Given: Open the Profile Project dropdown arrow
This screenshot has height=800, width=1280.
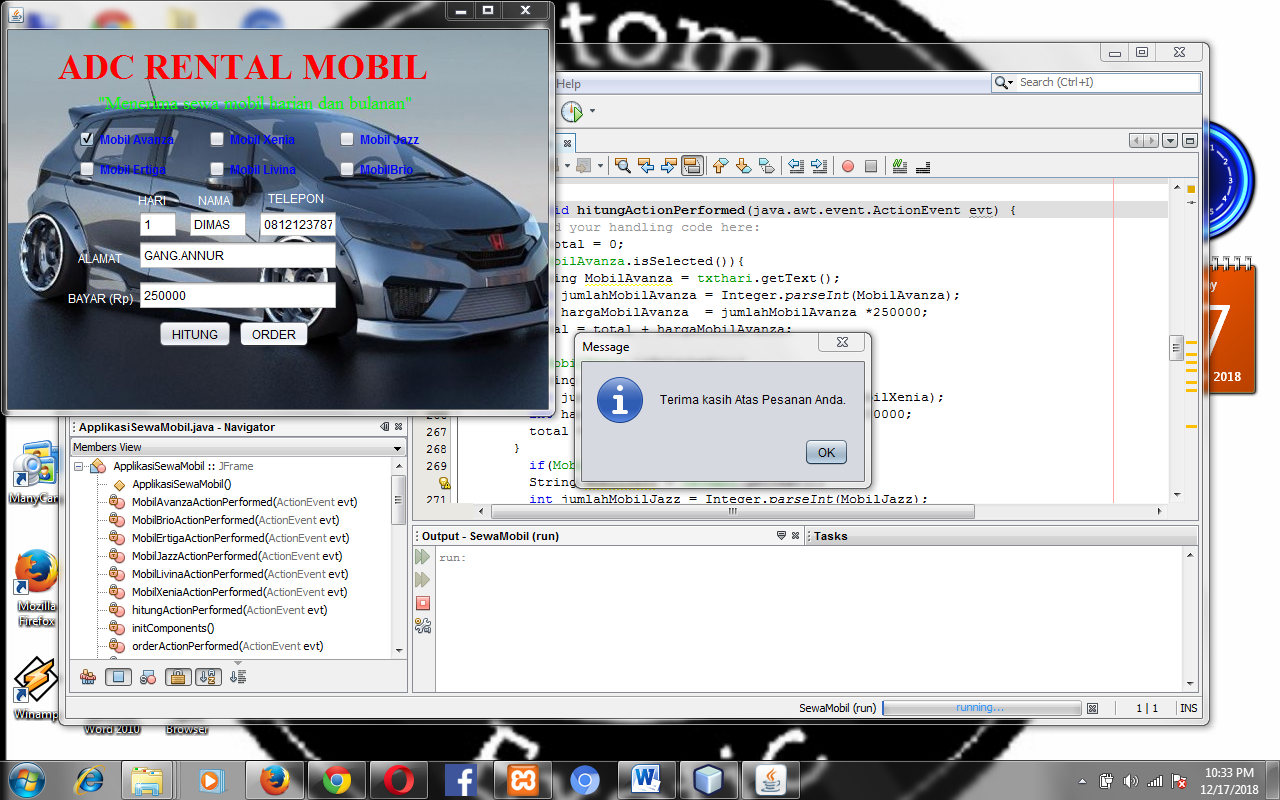Looking at the screenshot, I should pyautogui.click(x=593, y=111).
